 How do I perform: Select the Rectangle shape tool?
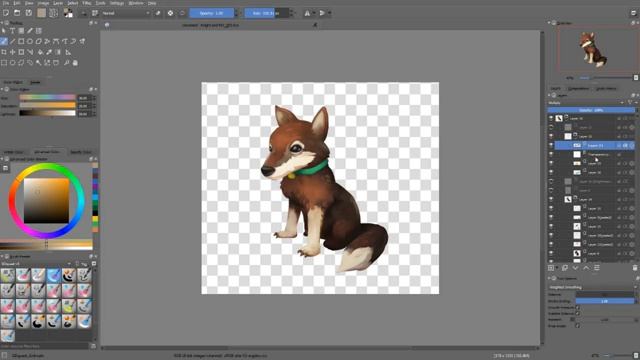[21, 41]
